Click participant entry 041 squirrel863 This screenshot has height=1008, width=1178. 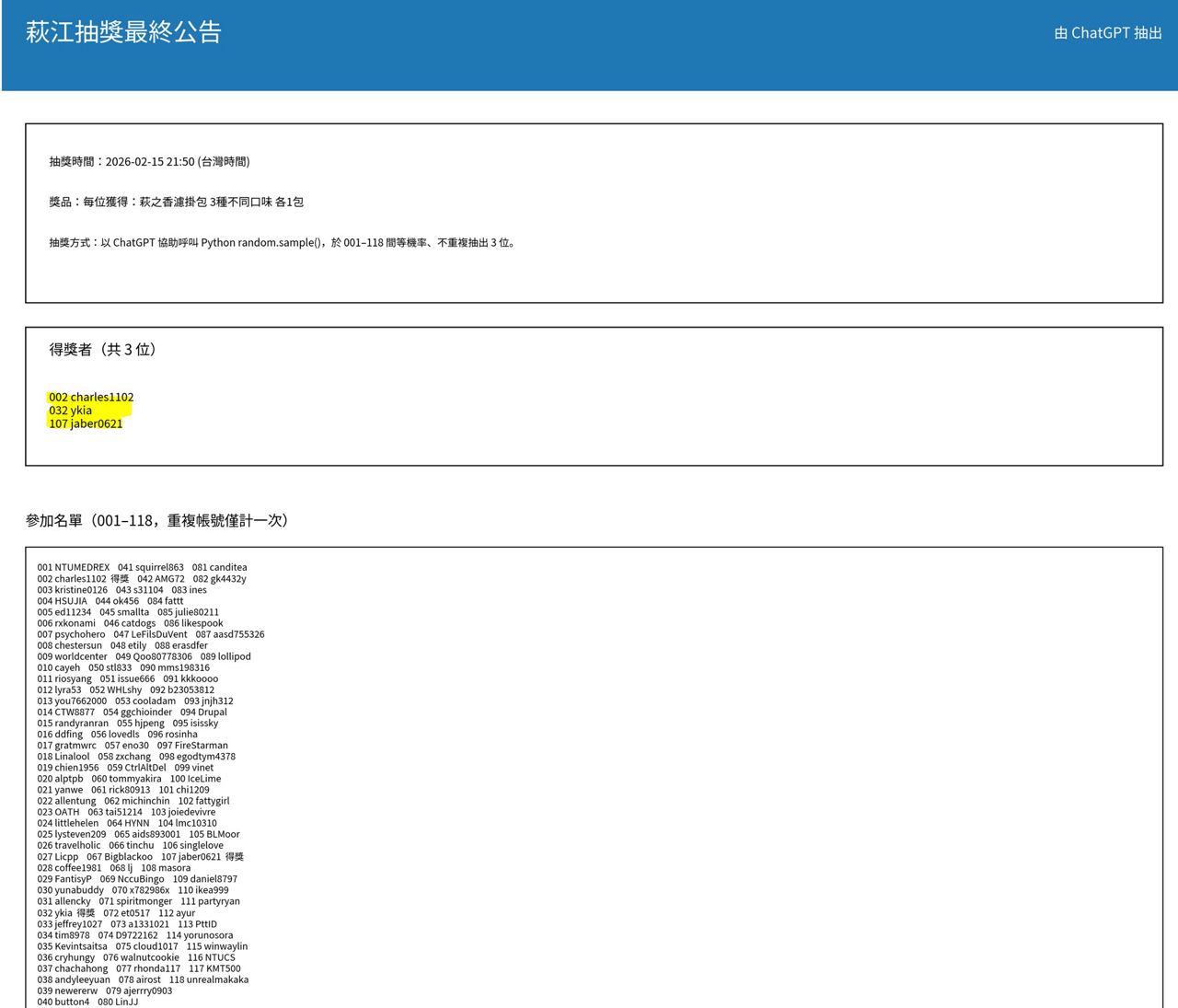pos(150,568)
